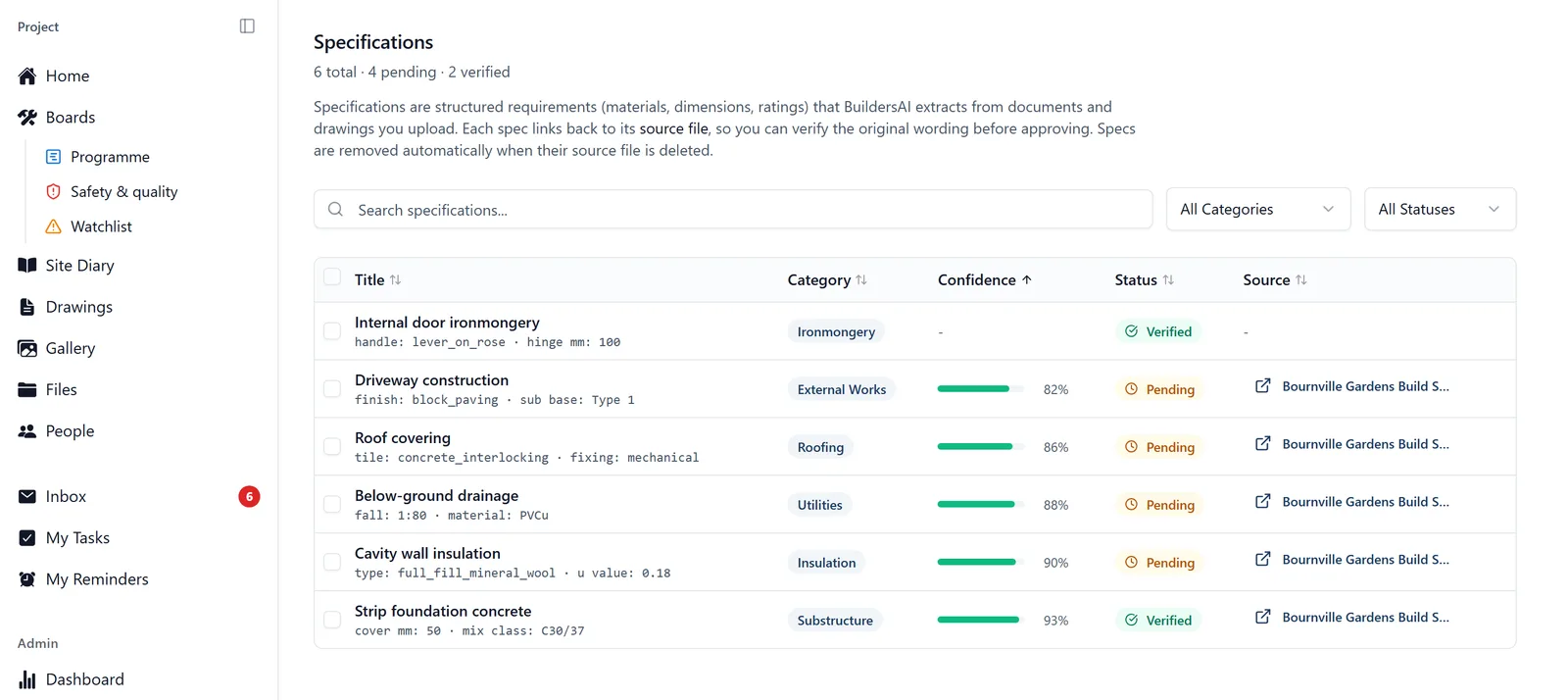Screen dimensions: 1568x700
Task: Check the Below-ground drainage row checkbox
Action: [x=332, y=505]
